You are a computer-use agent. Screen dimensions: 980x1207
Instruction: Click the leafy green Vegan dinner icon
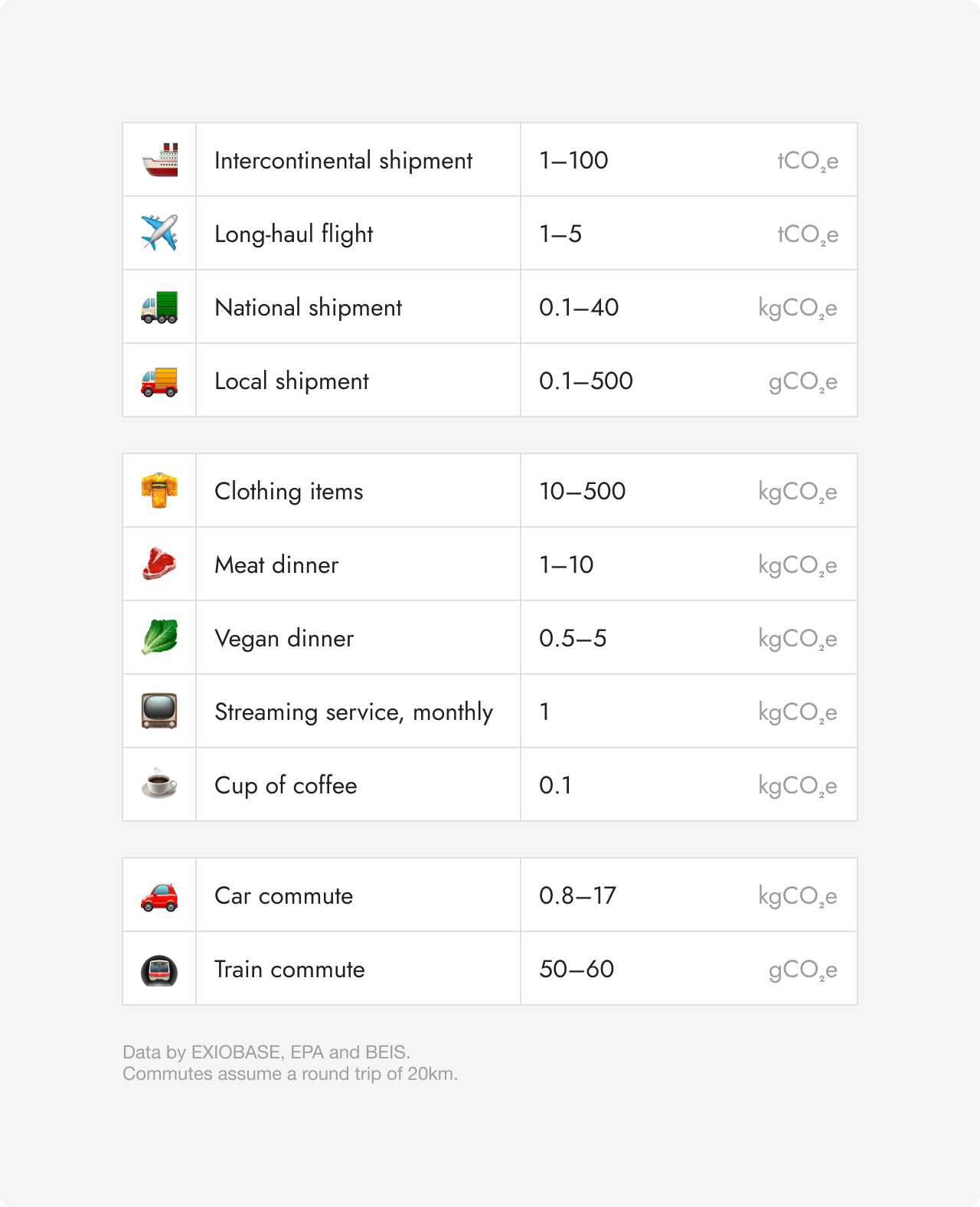point(159,638)
